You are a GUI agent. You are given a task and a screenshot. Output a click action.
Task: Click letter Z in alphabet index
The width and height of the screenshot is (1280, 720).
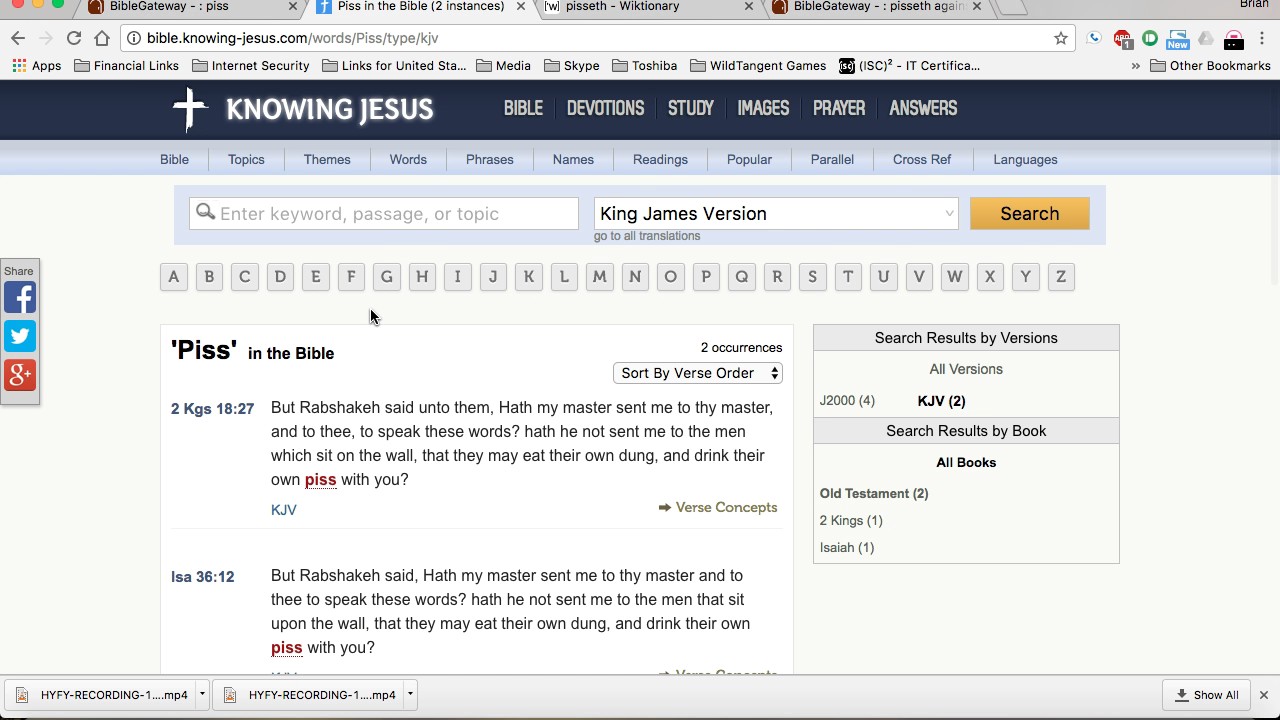[x=1061, y=277]
